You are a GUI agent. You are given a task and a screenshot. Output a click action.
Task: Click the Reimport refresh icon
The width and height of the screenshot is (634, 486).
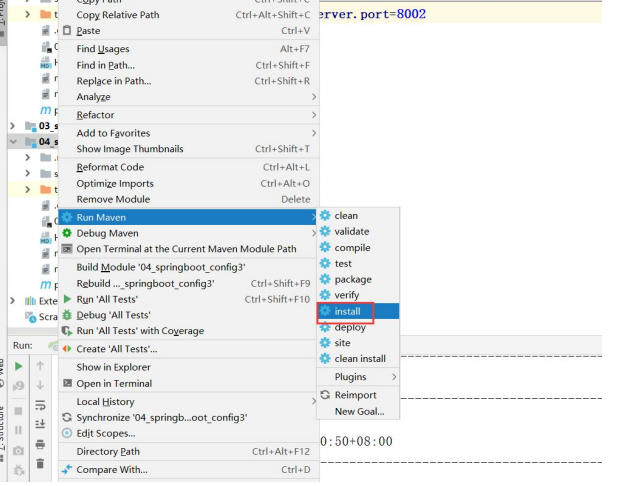[x=325, y=395]
